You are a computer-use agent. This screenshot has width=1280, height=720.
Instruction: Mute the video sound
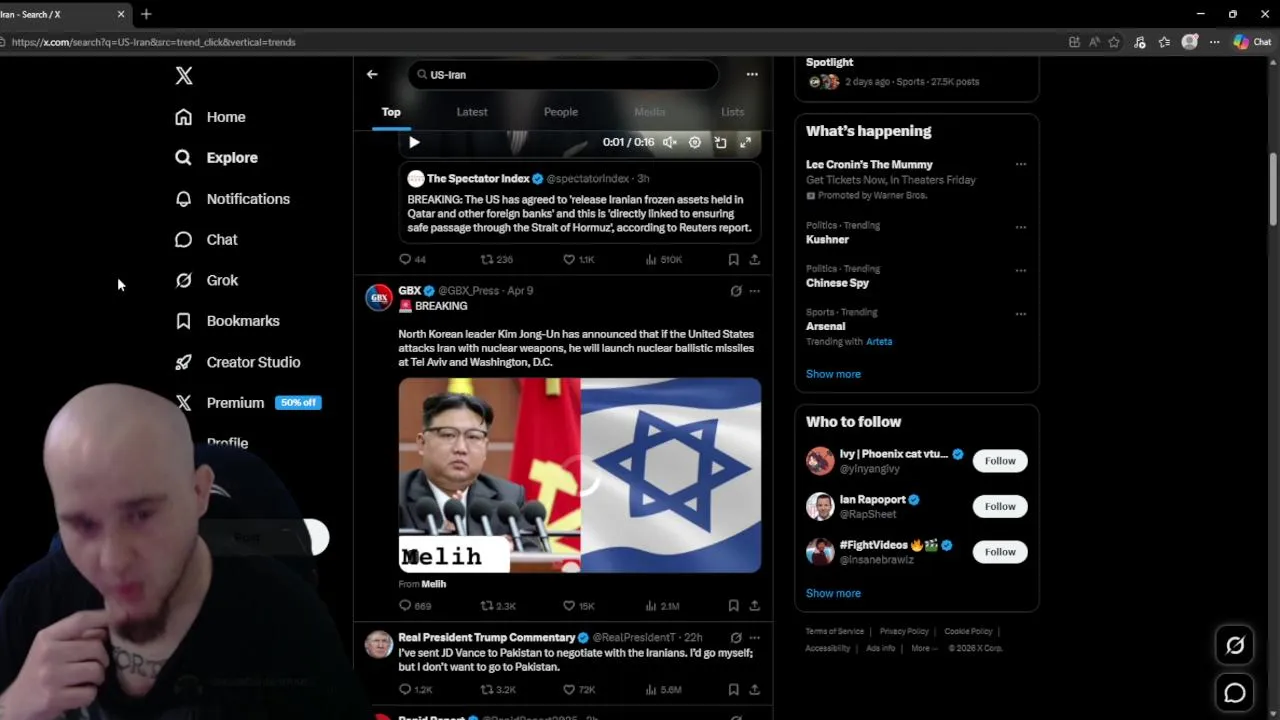(x=670, y=142)
